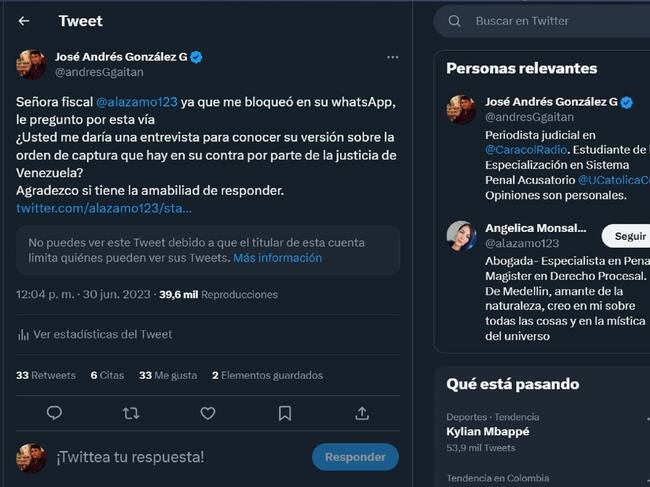
Task: Select the Kylian Mbappé trending topic
Action: [487, 432]
